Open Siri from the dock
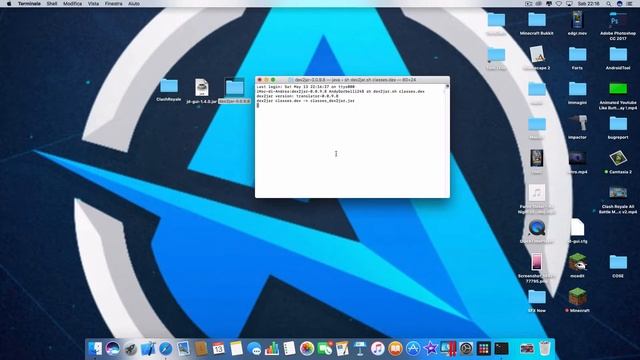Image resolution: width=640 pixels, height=360 pixels. coord(113,349)
